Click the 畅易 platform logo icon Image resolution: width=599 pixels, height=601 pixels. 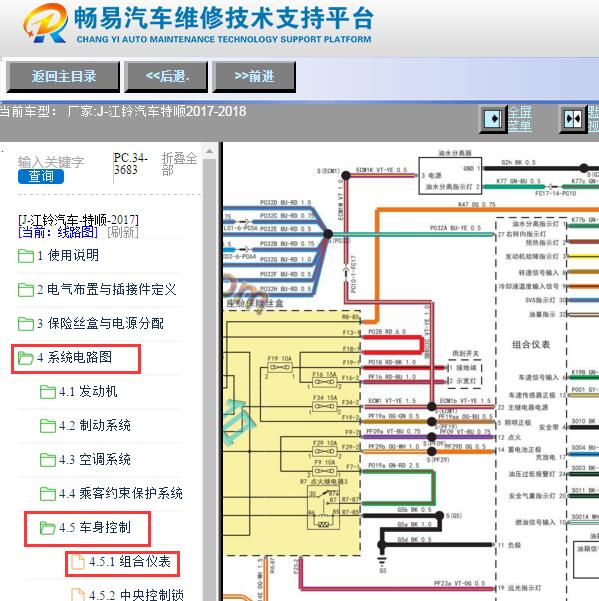(45, 23)
